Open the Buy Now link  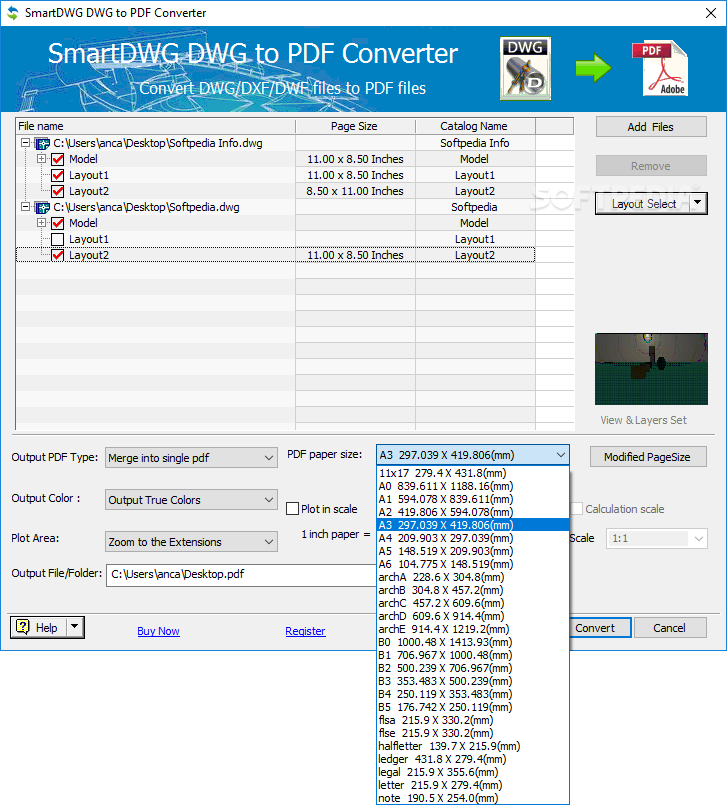coord(158,631)
